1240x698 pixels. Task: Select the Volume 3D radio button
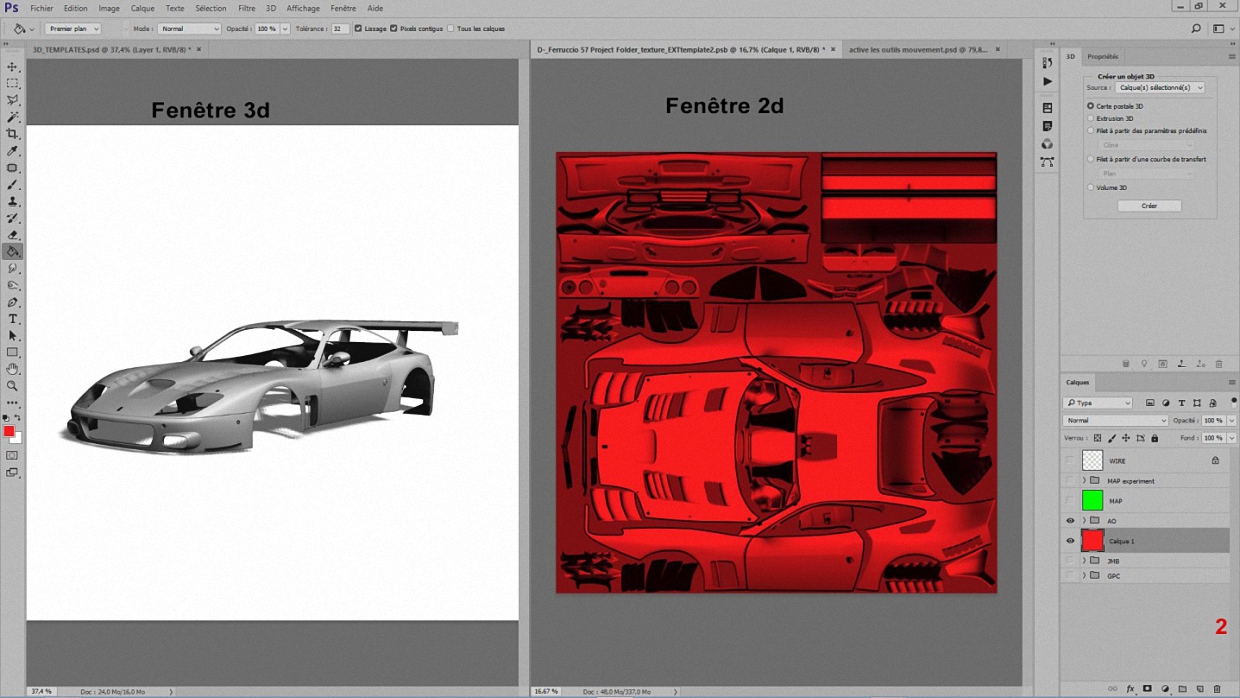coord(1091,187)
